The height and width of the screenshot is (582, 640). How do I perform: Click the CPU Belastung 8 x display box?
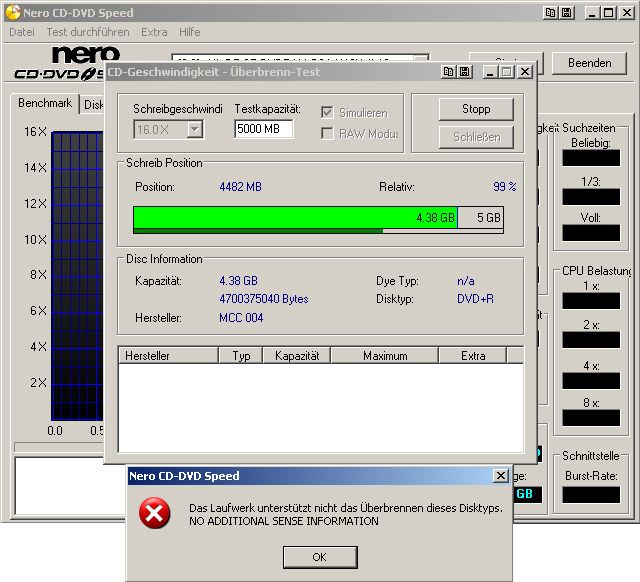(591, 418)
